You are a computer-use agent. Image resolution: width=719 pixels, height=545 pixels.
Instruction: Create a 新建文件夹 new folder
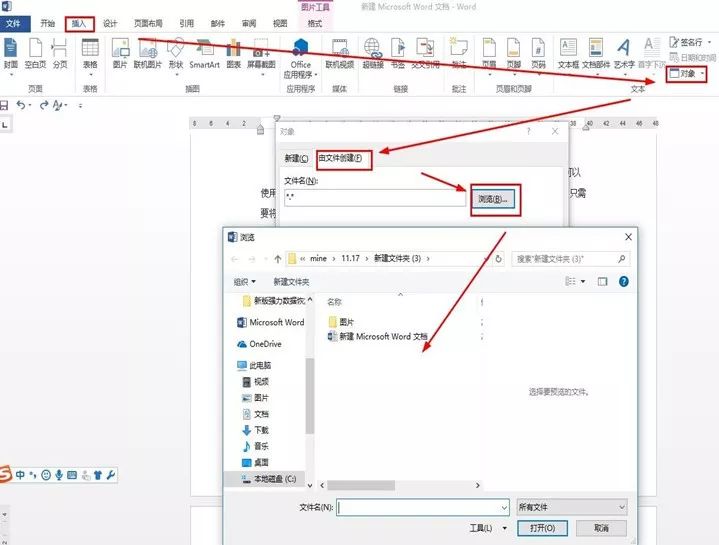[x=291, y=282]
